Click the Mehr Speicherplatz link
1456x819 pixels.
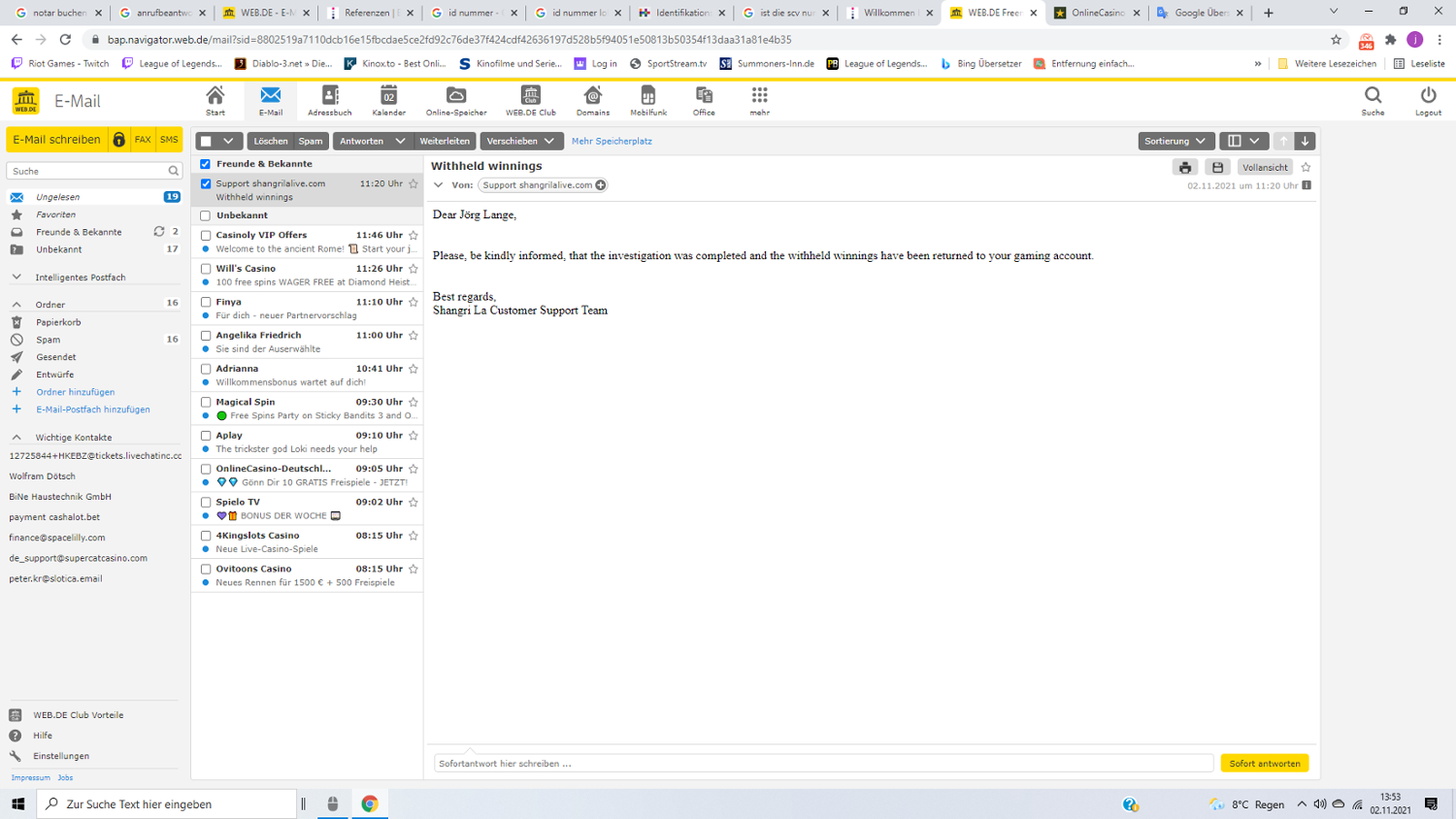click(x=612, y=142)
